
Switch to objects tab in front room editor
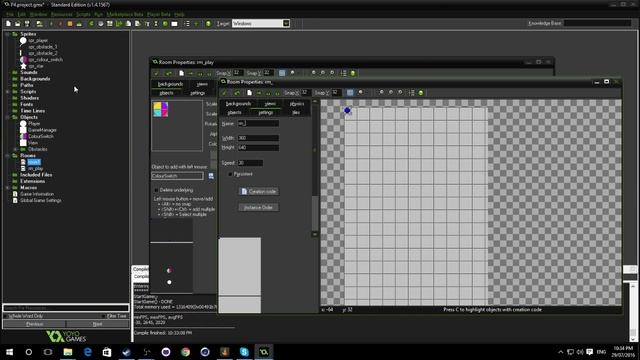pyautogui.click(x=234, y=113)
